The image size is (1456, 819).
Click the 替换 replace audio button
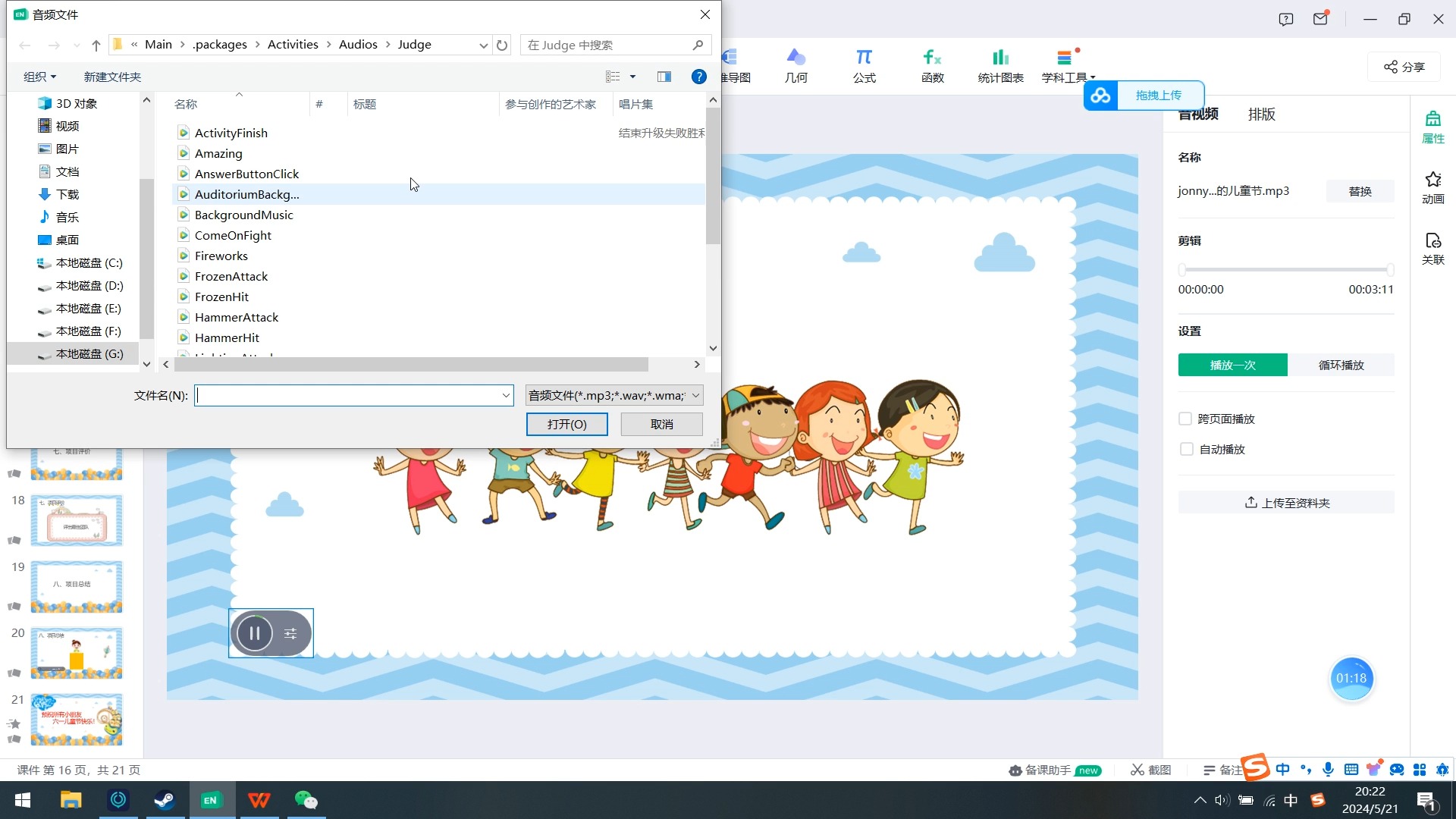[1360, 191]
